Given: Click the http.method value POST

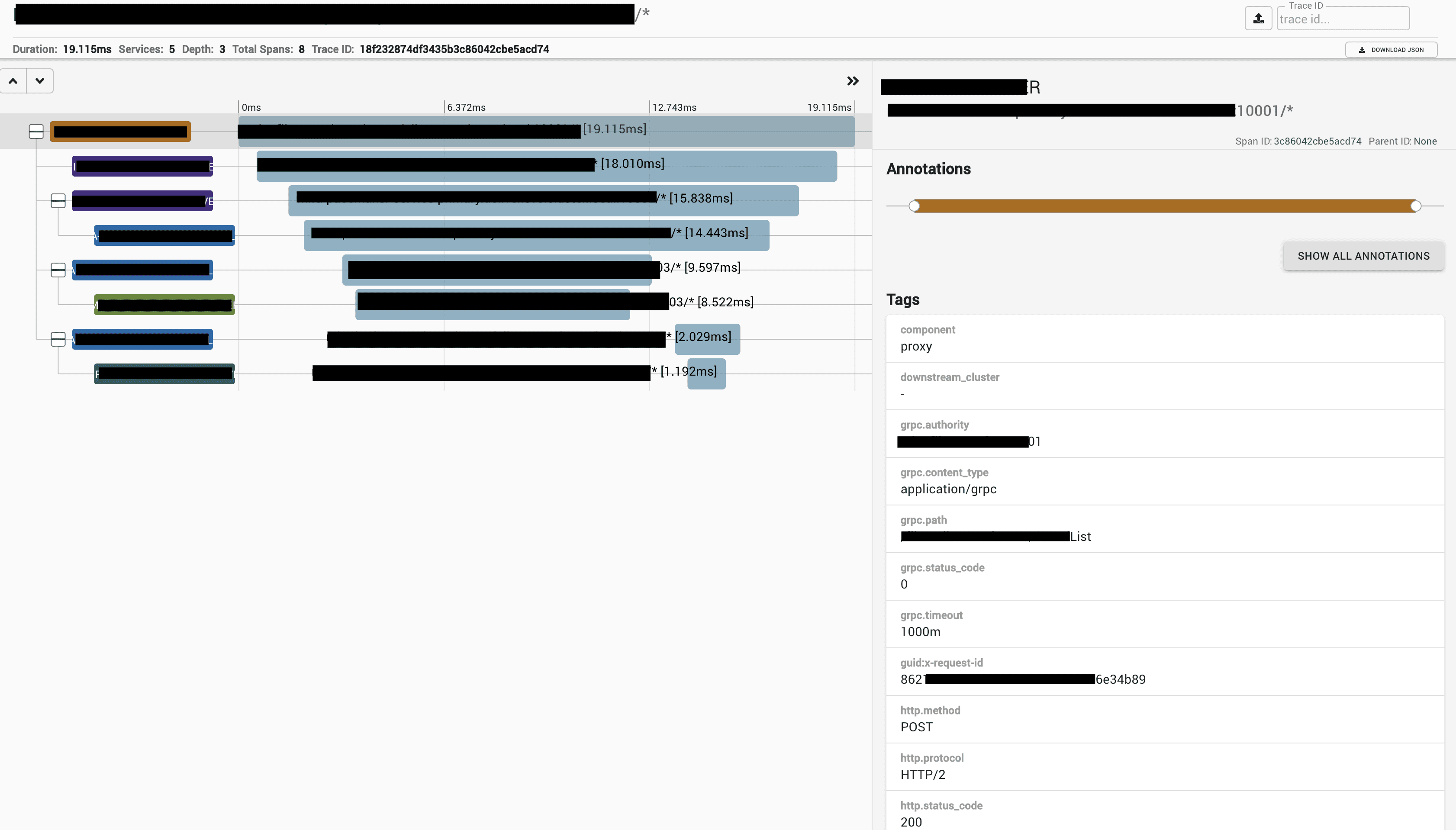Looking at the screenshot, I should pyautogui.click(x=917, y=727).
